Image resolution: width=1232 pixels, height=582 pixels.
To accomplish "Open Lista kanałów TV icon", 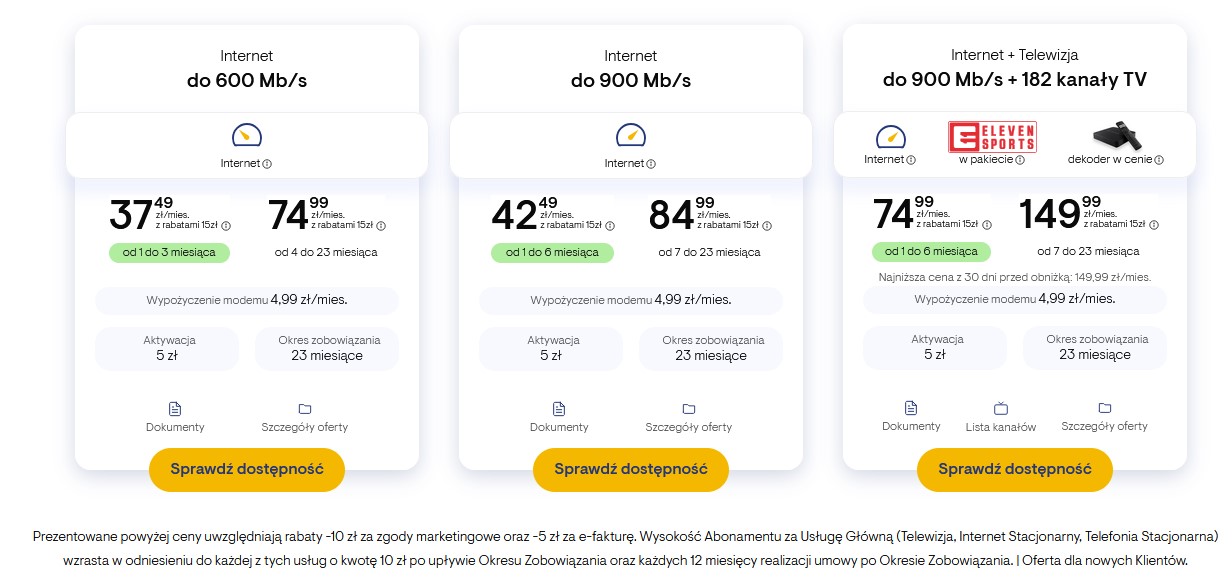I will (x=1001, y=408).
